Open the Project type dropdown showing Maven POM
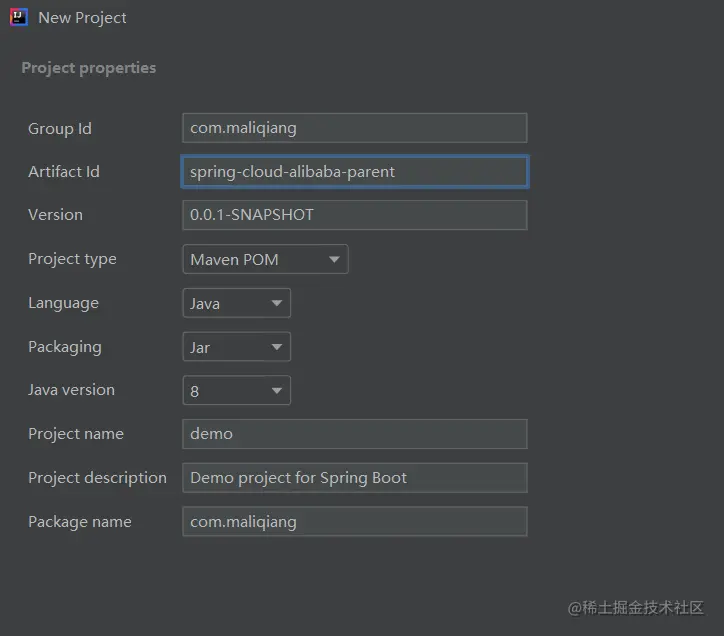 (265, 259)
